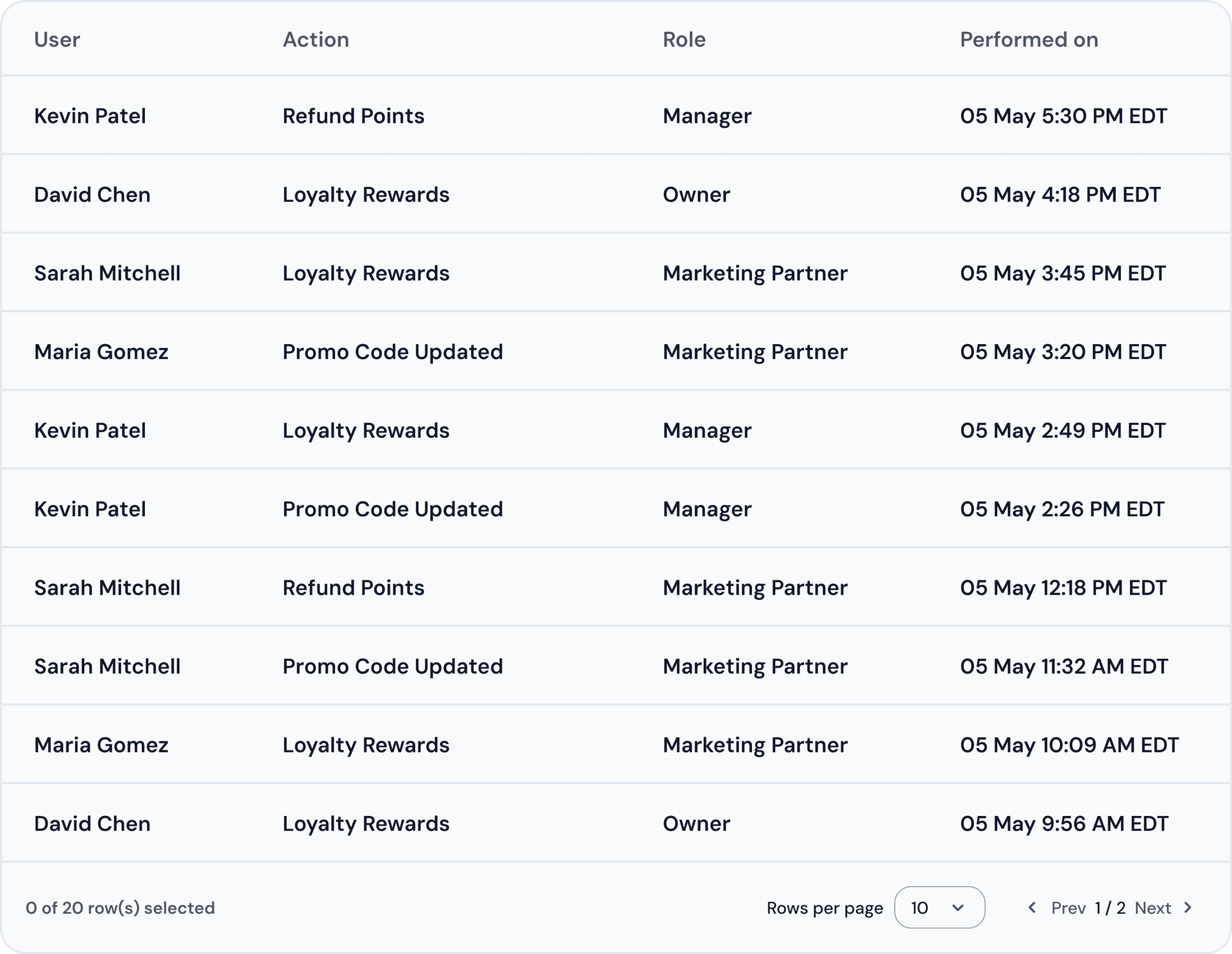1232x954 pixels.
Task: Click the User column header
Action: pyautogui.click(x=57, y=40)
